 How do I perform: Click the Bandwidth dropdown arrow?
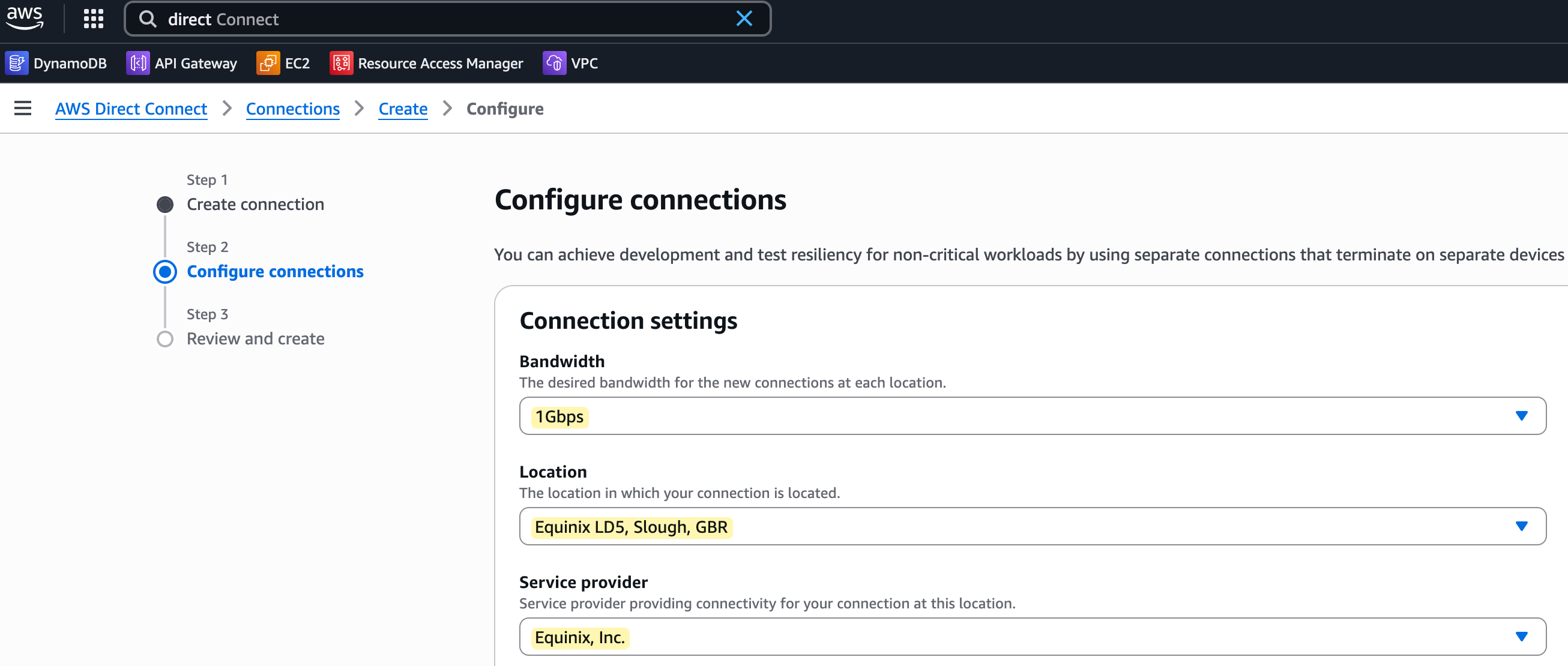pyautogui.click(x=1521, y=416)
